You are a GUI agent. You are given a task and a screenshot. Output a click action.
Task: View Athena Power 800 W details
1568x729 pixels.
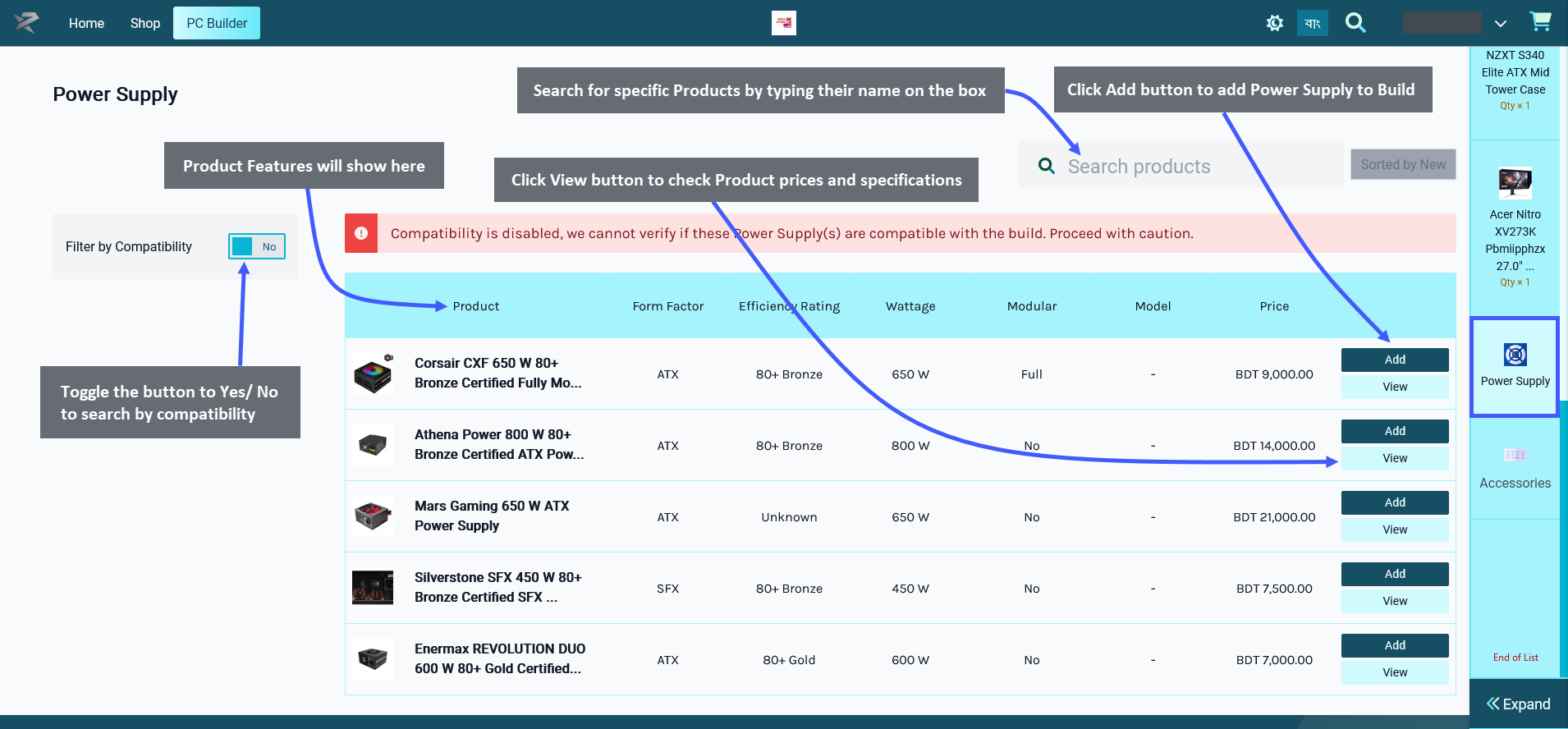coord(1395,458)
